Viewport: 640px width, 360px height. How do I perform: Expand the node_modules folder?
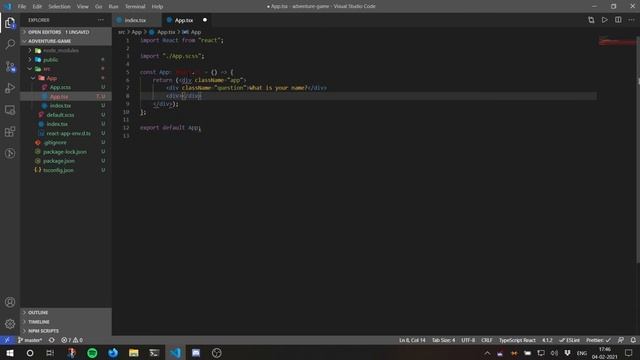[x=60, y=51]
